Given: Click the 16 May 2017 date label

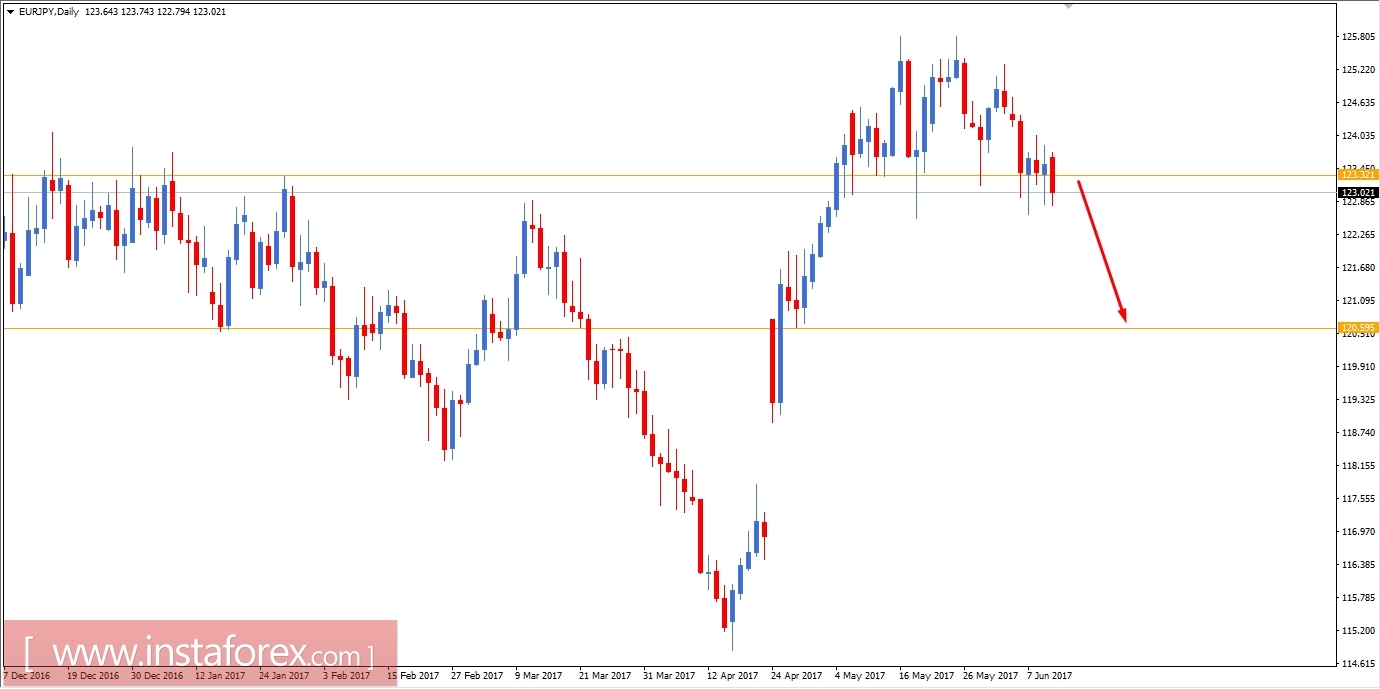Looking at the screenshot, I should point(924,676).
